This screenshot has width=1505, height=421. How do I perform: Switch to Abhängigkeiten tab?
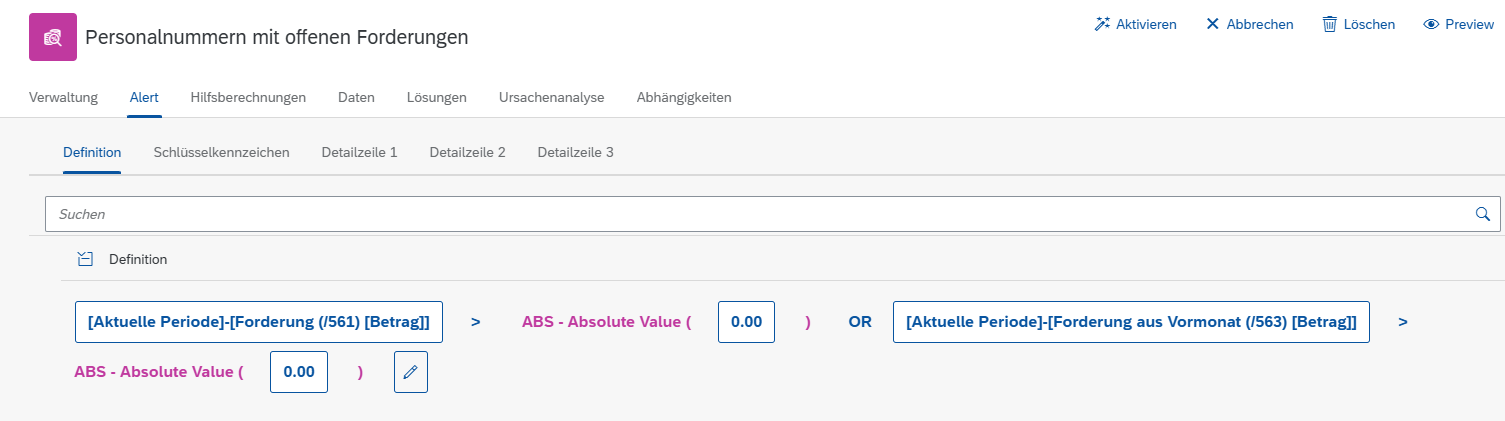pyautogui.click(x=684, y=97)
